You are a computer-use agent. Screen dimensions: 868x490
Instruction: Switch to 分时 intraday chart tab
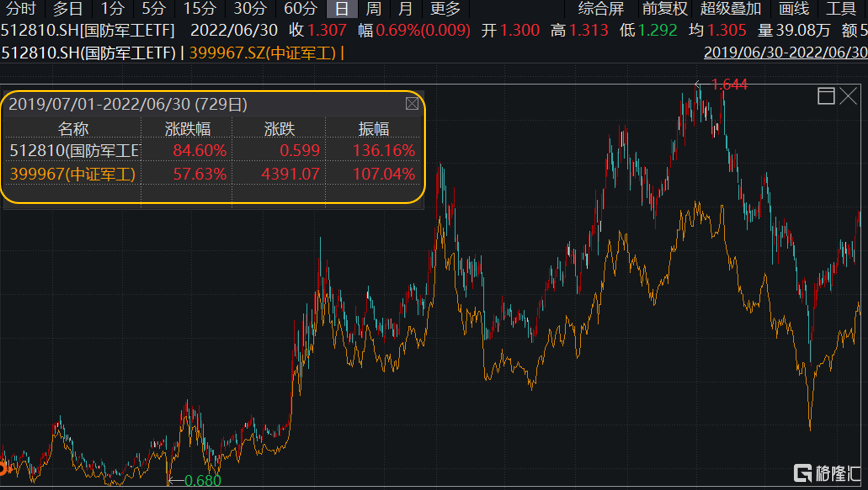tap(20, 8)
